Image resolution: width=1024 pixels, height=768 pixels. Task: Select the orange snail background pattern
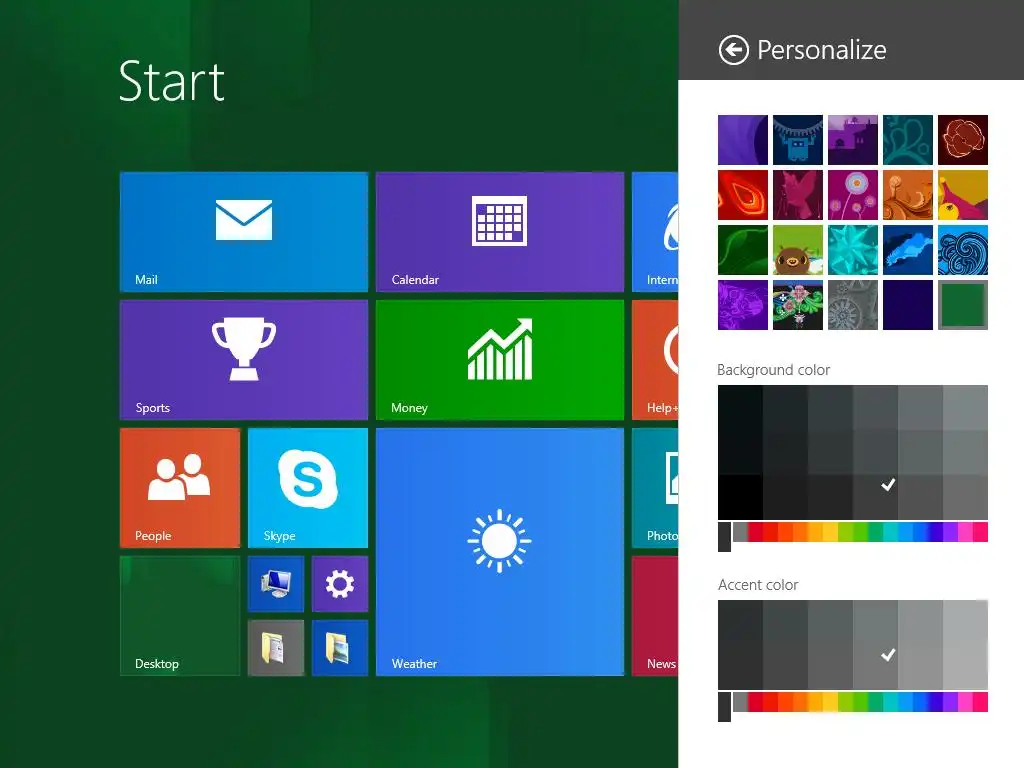[x=908, y=195]
